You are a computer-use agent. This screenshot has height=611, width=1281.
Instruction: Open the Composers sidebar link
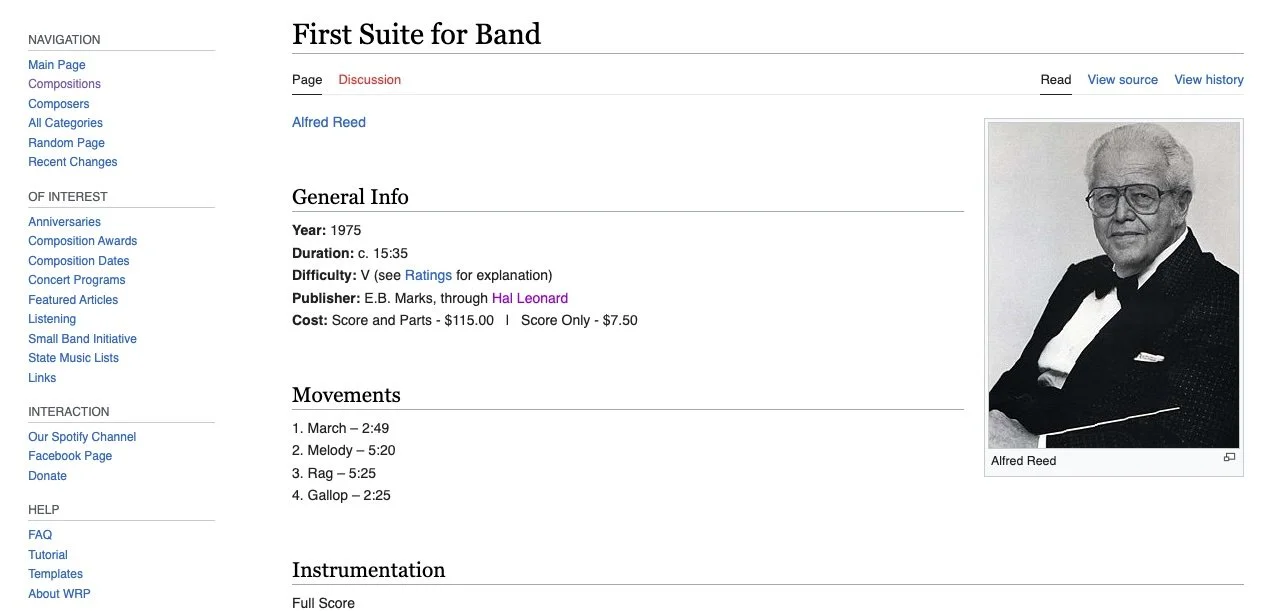[x=59, y=104]
